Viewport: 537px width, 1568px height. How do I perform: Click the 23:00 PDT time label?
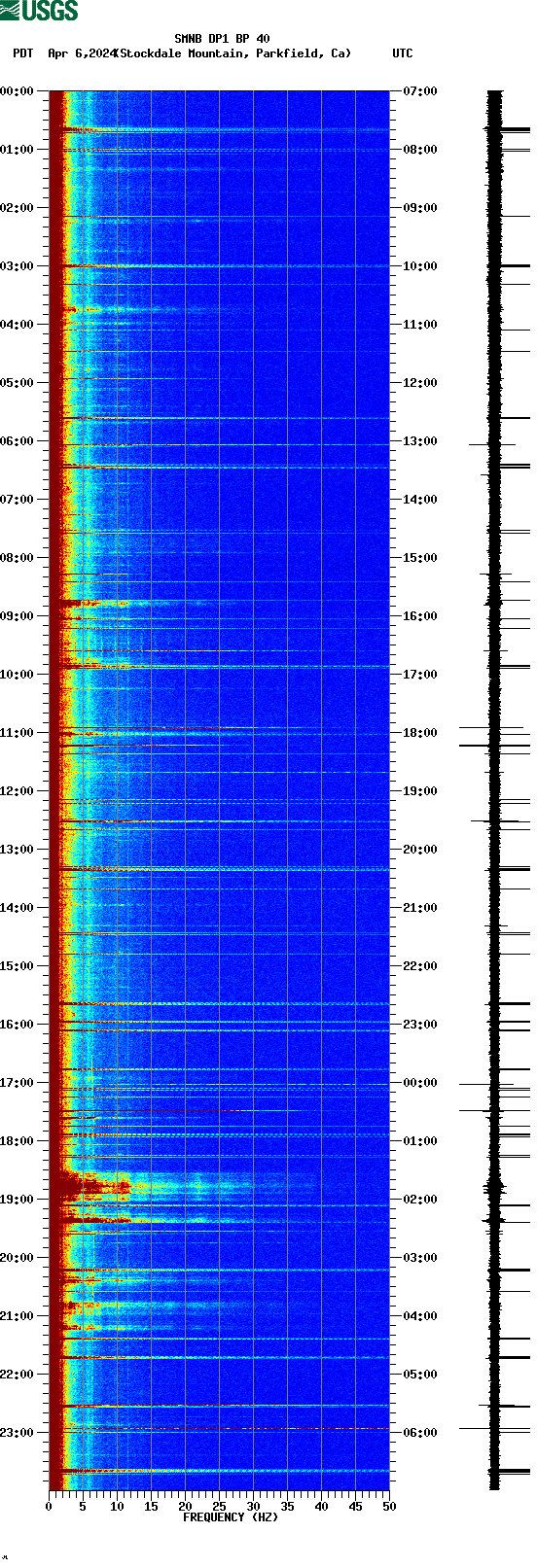(18, 1433)
